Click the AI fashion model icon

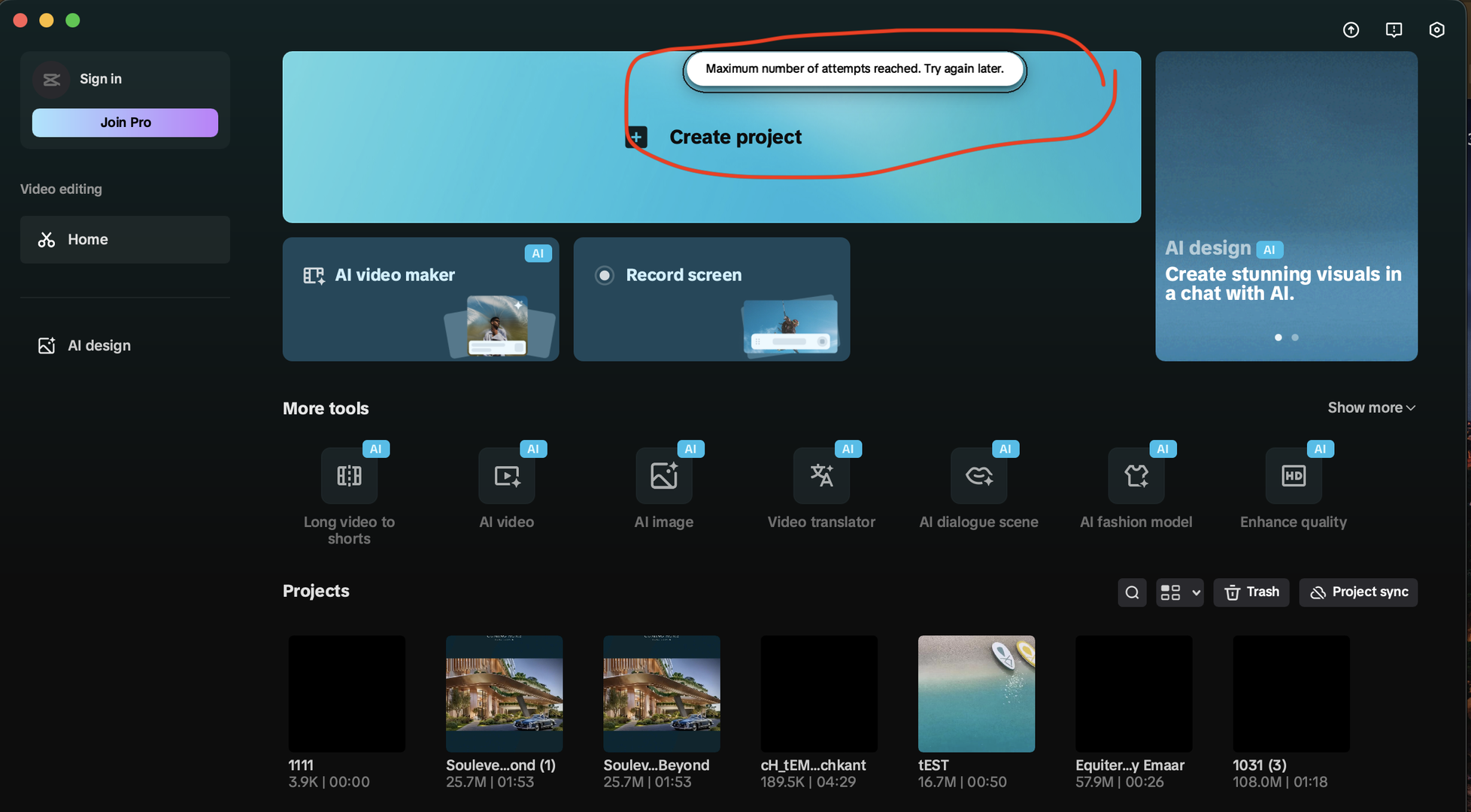(1136, 475)
